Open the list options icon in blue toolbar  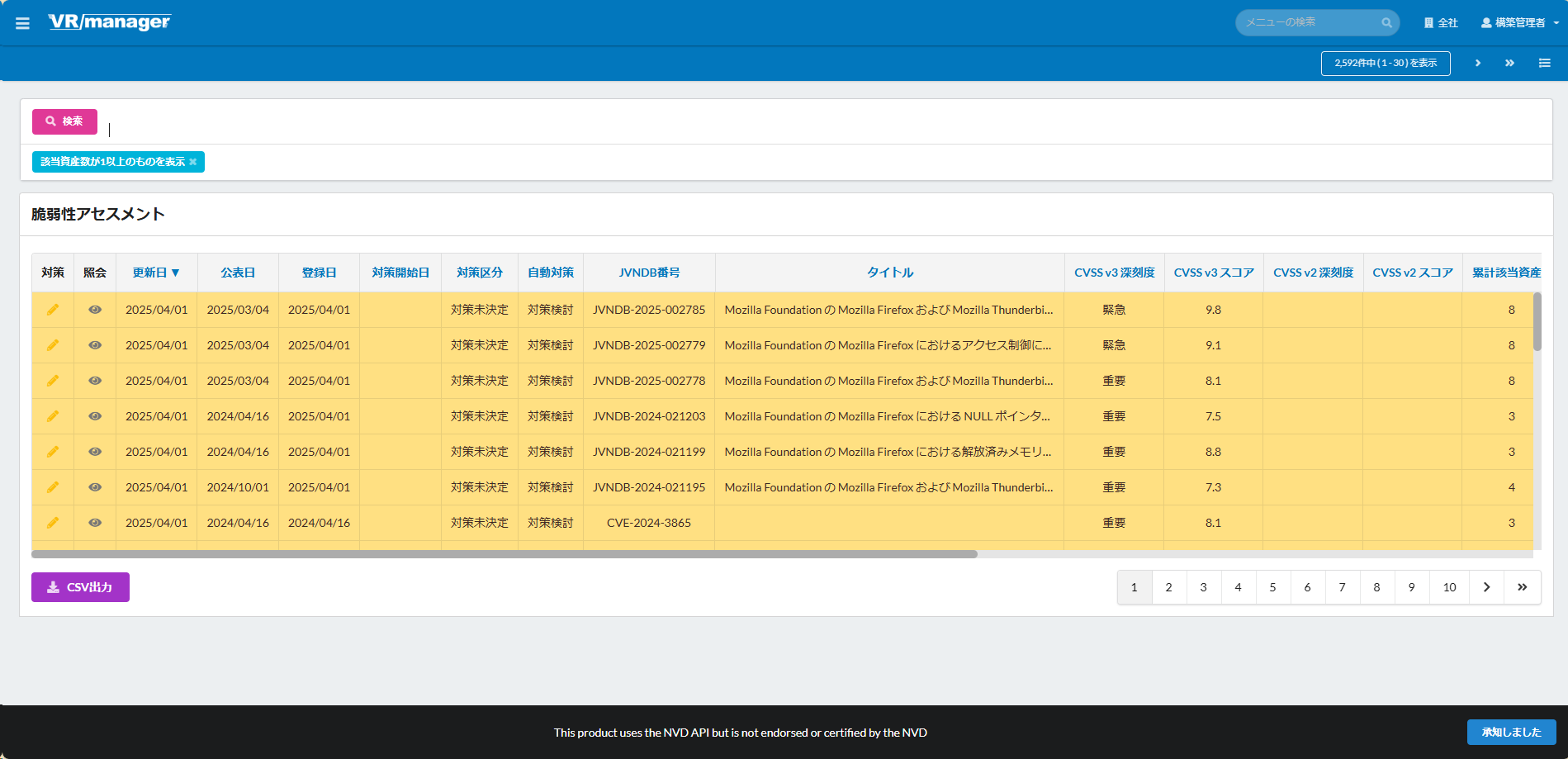click(x=1544, y=63)
